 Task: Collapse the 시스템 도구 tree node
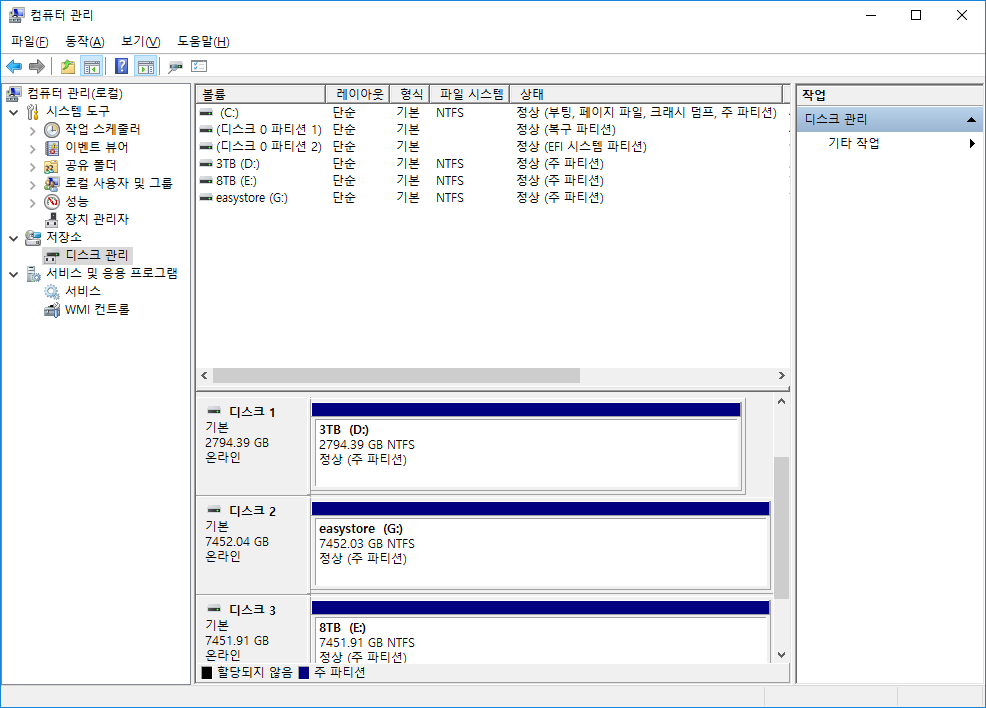click(x=13, y=113)
